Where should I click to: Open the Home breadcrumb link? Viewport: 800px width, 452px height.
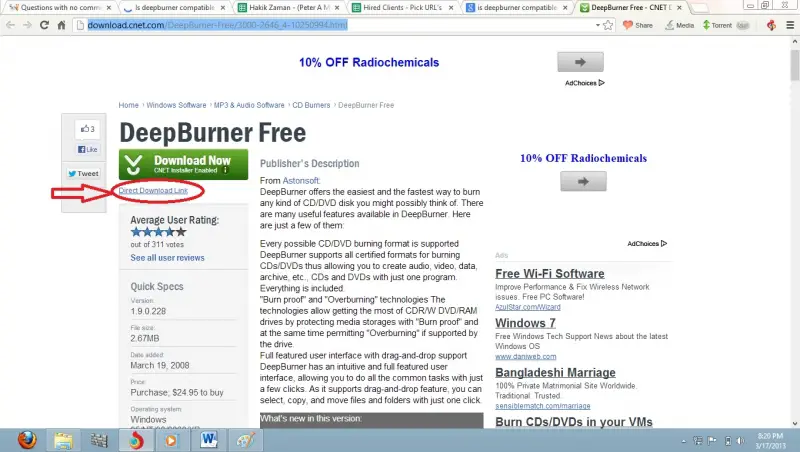(x=129, y=105)
